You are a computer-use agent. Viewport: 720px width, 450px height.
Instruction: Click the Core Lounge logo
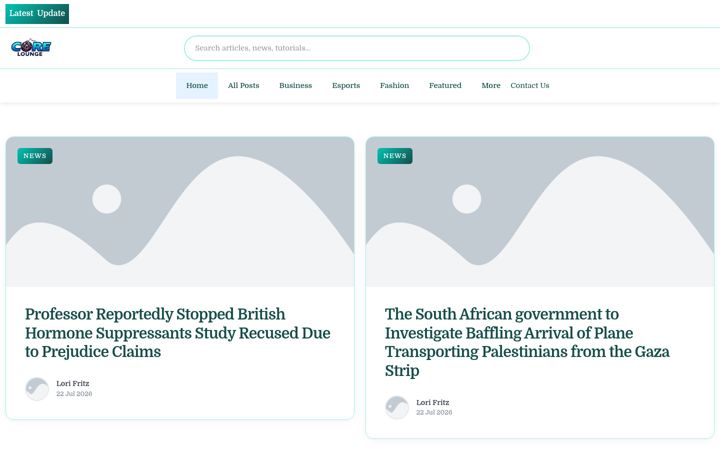coord(31,47)
